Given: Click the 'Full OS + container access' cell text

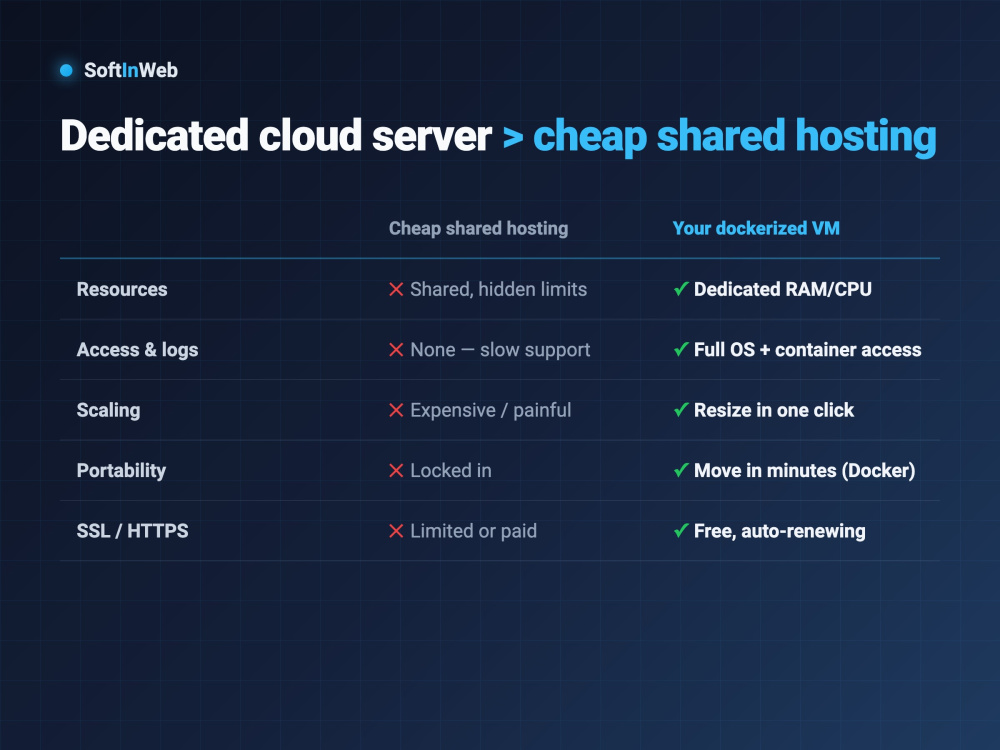Looking at the screenshot, I should coord(807,350).
